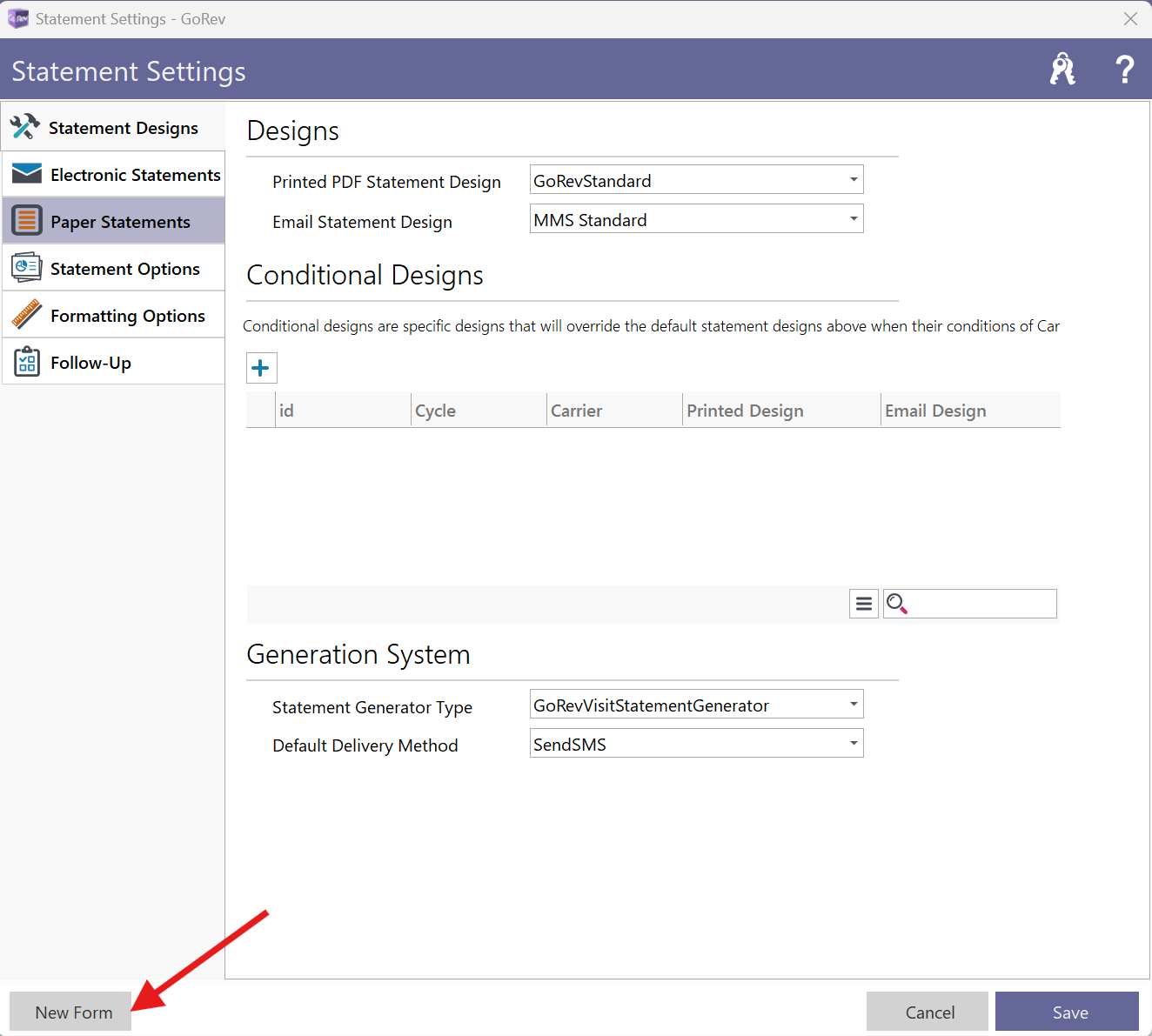
Task: Click the Formatting Options ruler icon
Action: pos(27,315)
